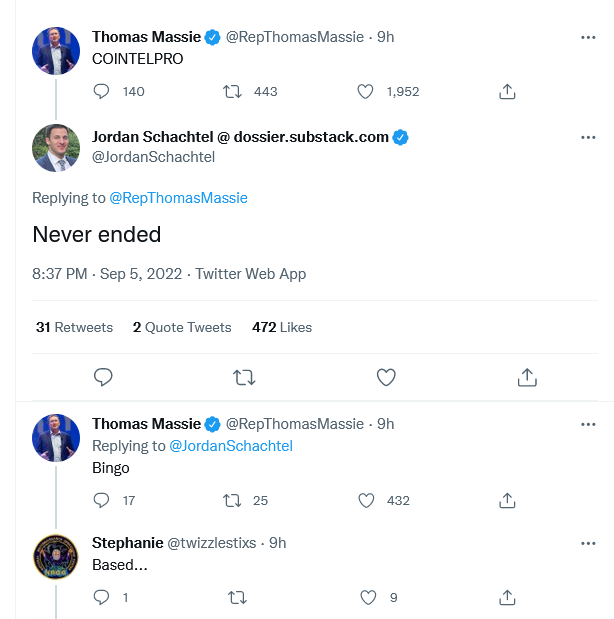This screenshot has width=614, height=619.
Task: Share the COINTELPRO tweet
Action: 507,91
